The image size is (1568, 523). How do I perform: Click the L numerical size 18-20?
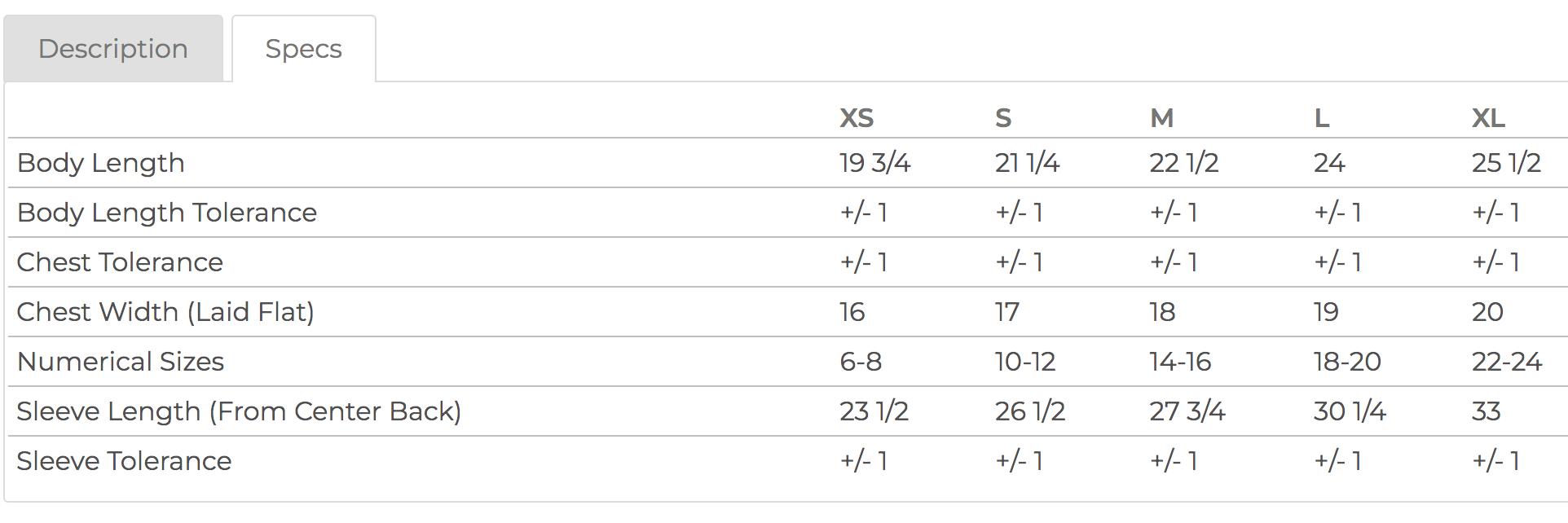click(1347, 362)
